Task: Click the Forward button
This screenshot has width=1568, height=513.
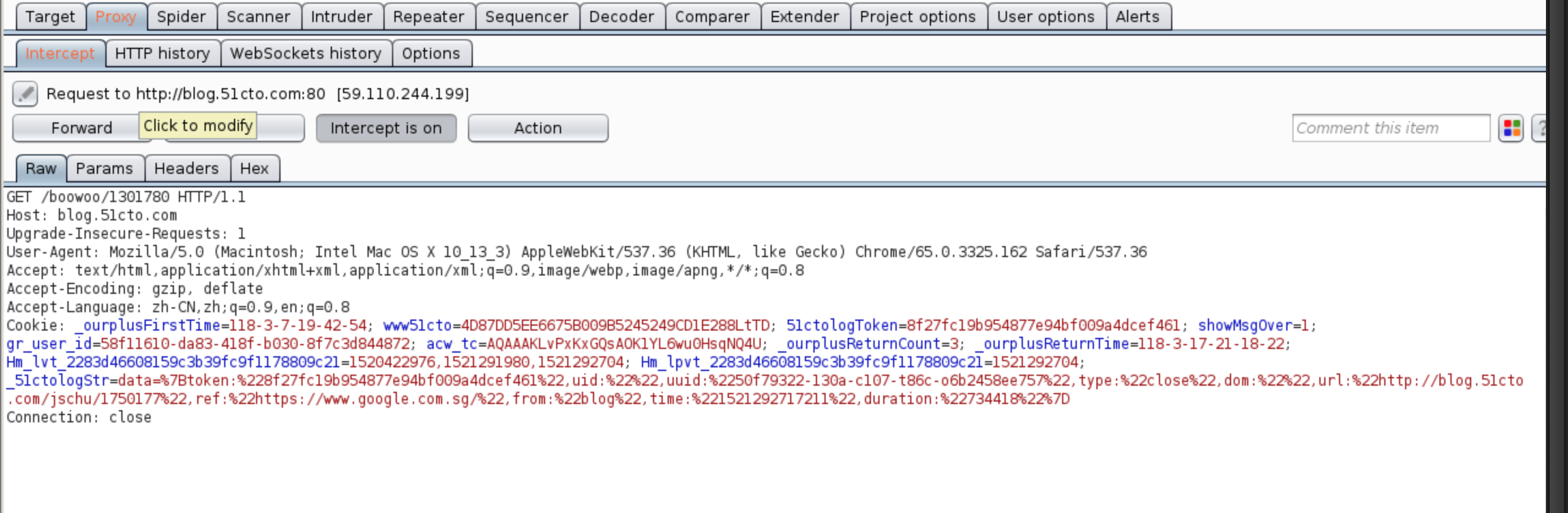Action: 81,129
